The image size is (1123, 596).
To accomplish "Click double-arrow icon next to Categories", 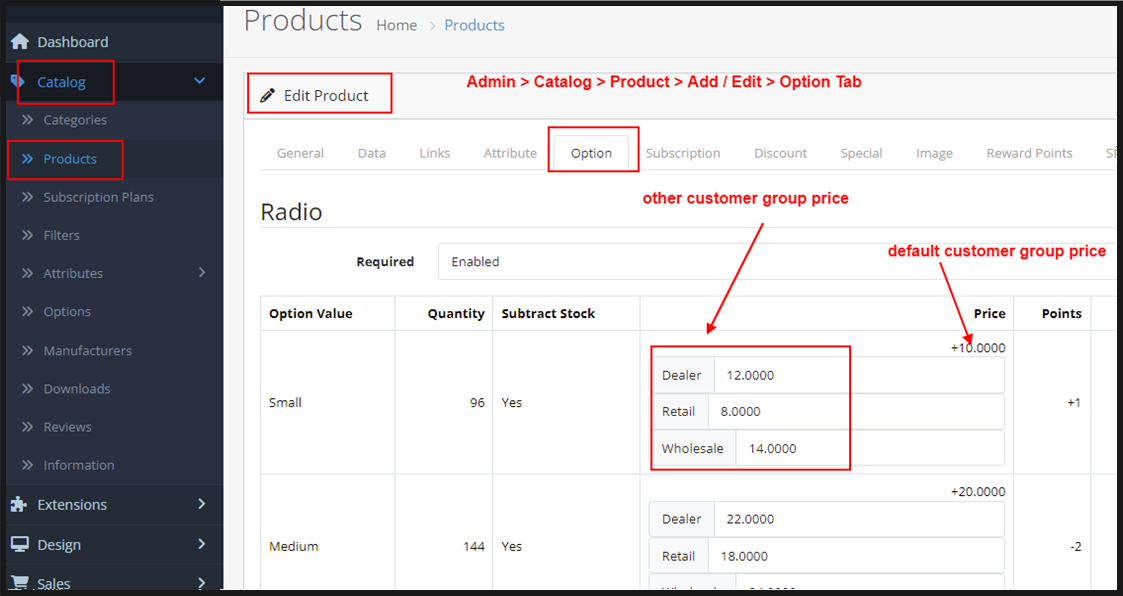I will [x=27, y=120].
